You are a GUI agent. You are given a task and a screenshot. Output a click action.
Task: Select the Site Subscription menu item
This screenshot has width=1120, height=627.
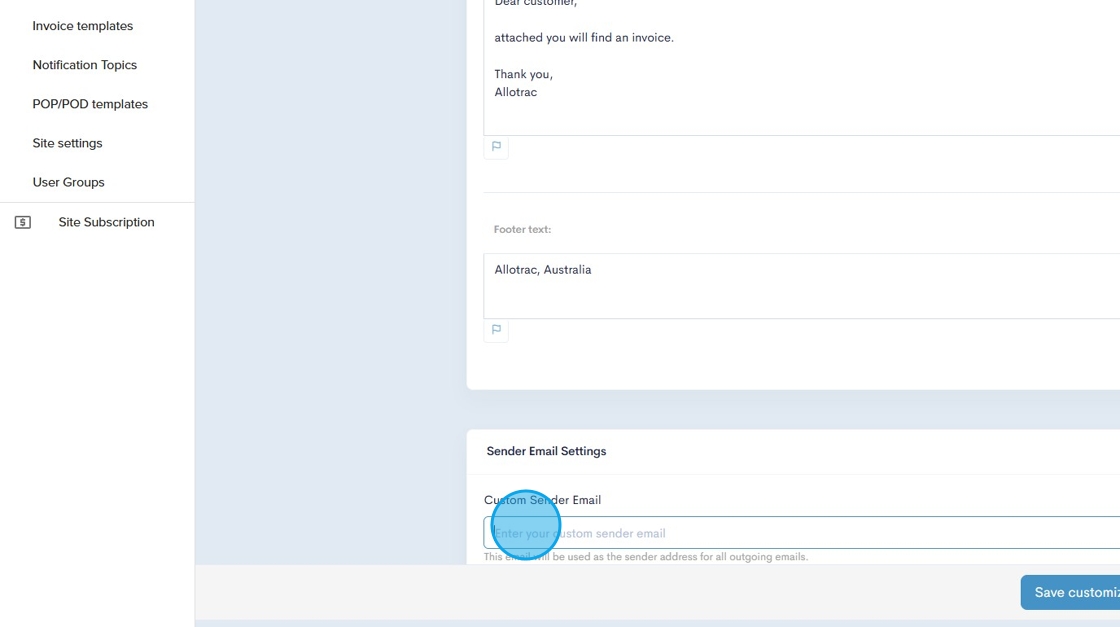106,222
